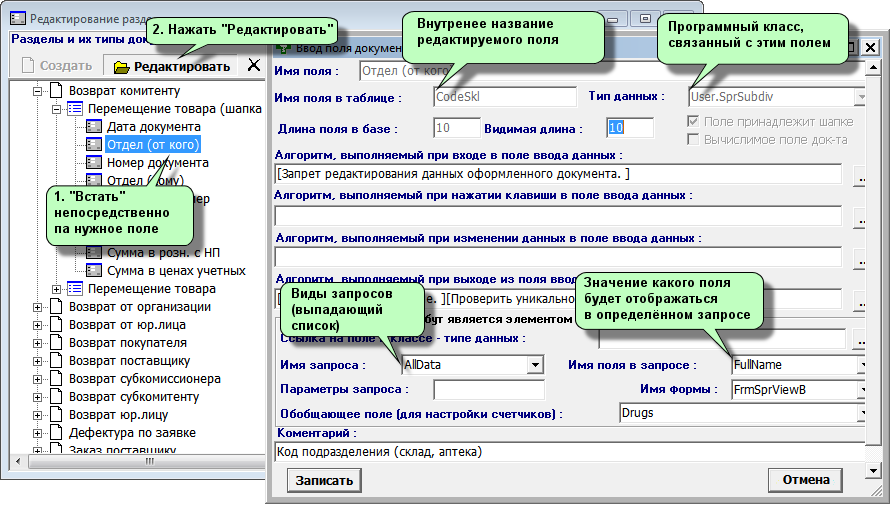Open algorithm picker for field entry algorithm
Screen dimensions: 890x505
point(859,175)
